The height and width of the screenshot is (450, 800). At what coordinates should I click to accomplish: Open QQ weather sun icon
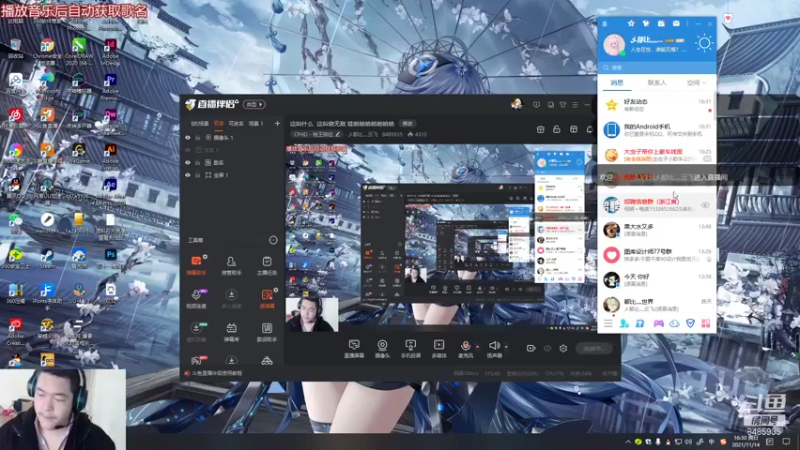704,43
